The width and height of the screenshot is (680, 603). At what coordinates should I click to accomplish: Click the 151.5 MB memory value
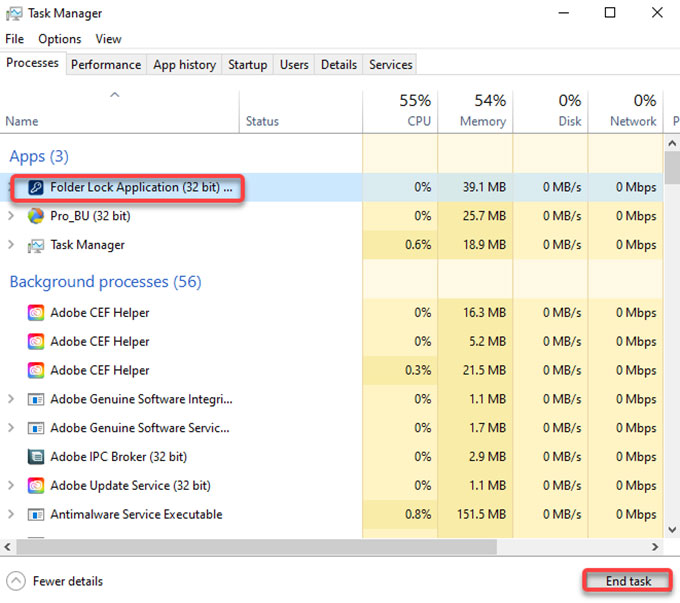(x=481, y=515)
